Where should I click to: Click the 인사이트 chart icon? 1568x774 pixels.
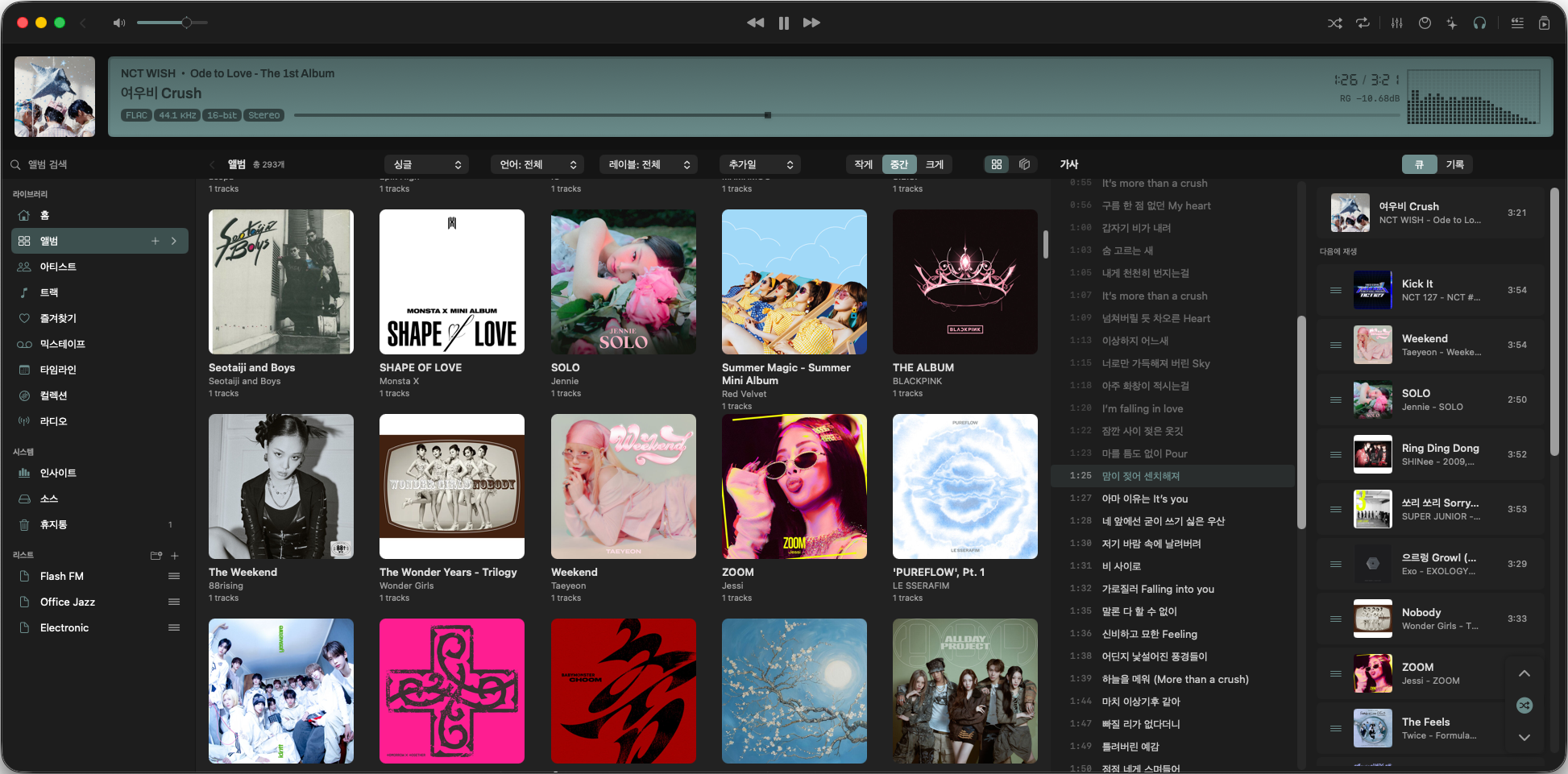[24, 473]
